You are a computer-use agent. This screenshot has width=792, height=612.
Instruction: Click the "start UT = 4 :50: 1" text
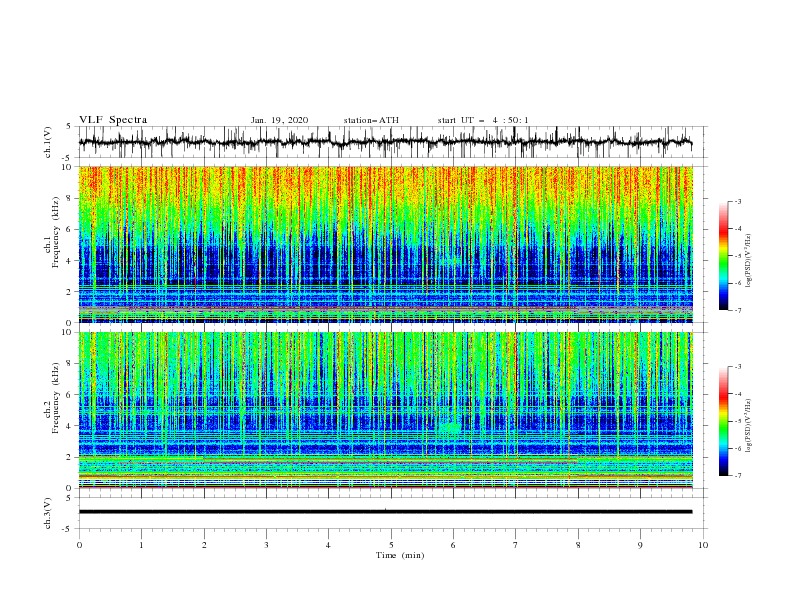(482, 120)
